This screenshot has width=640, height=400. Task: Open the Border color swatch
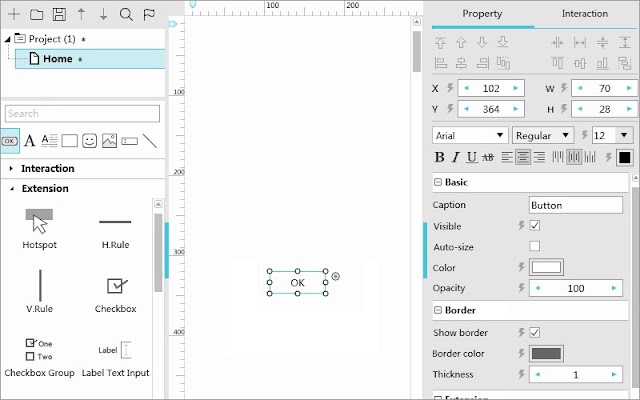click(546, 353)
